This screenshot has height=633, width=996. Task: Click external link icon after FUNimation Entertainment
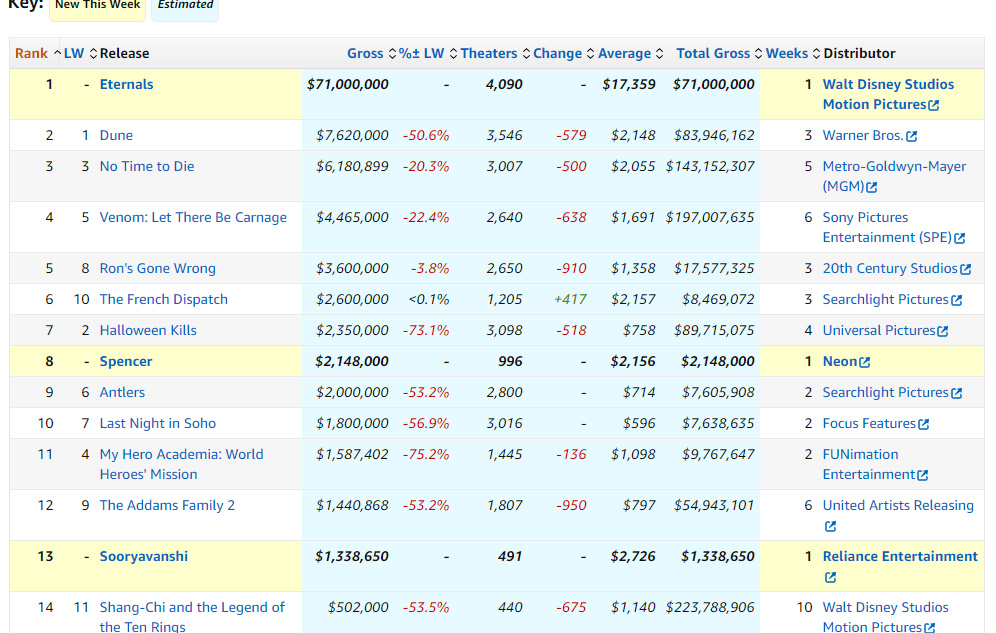click(x=923, y=476)
